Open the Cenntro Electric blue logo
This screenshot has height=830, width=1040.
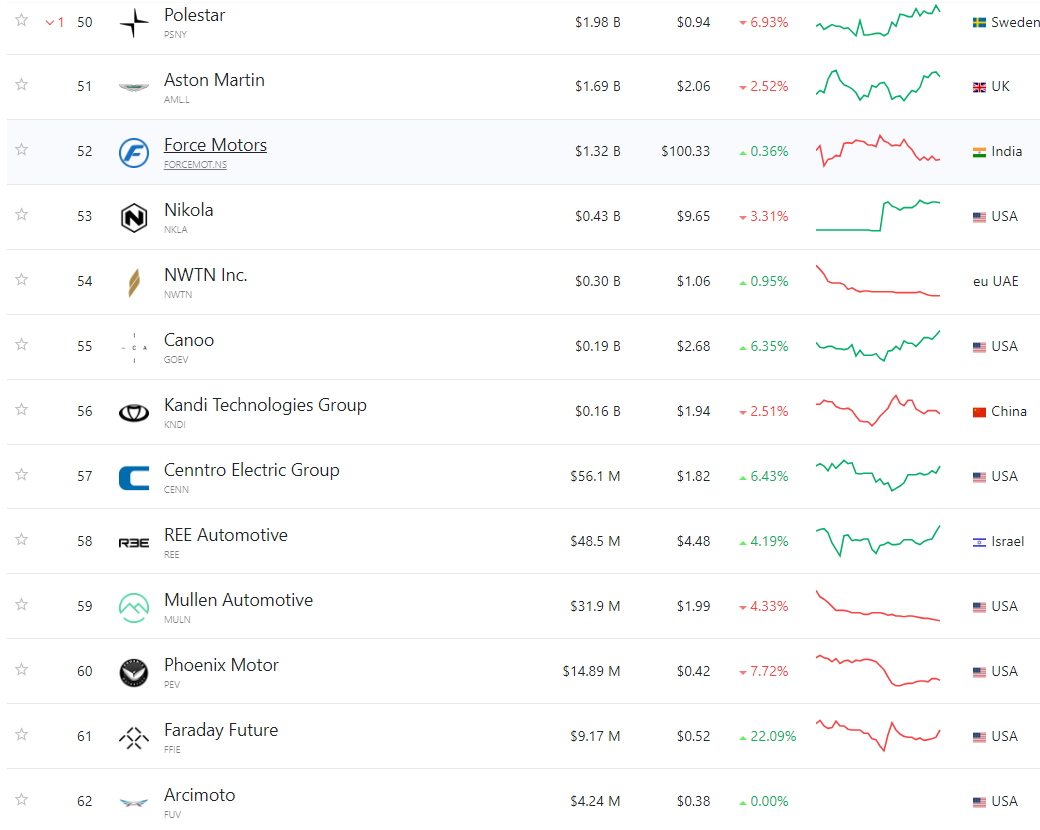coord(134,478)
